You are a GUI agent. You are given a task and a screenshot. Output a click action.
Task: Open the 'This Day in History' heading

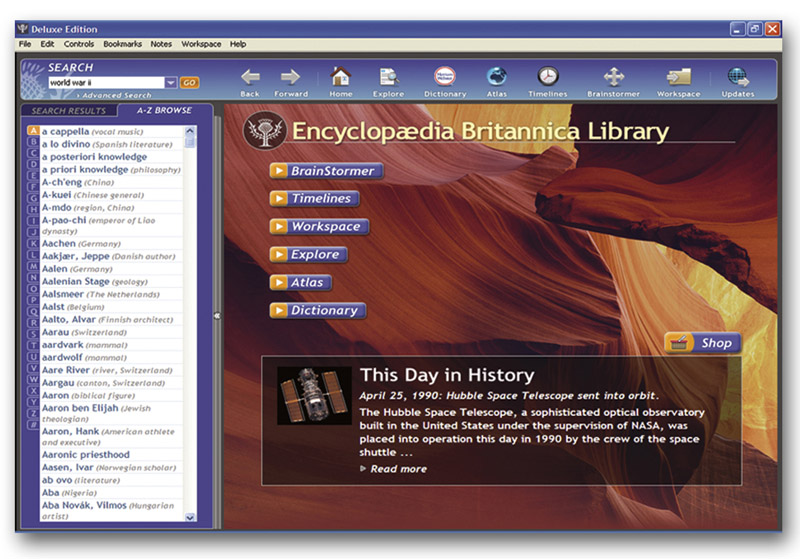(447, 375)
